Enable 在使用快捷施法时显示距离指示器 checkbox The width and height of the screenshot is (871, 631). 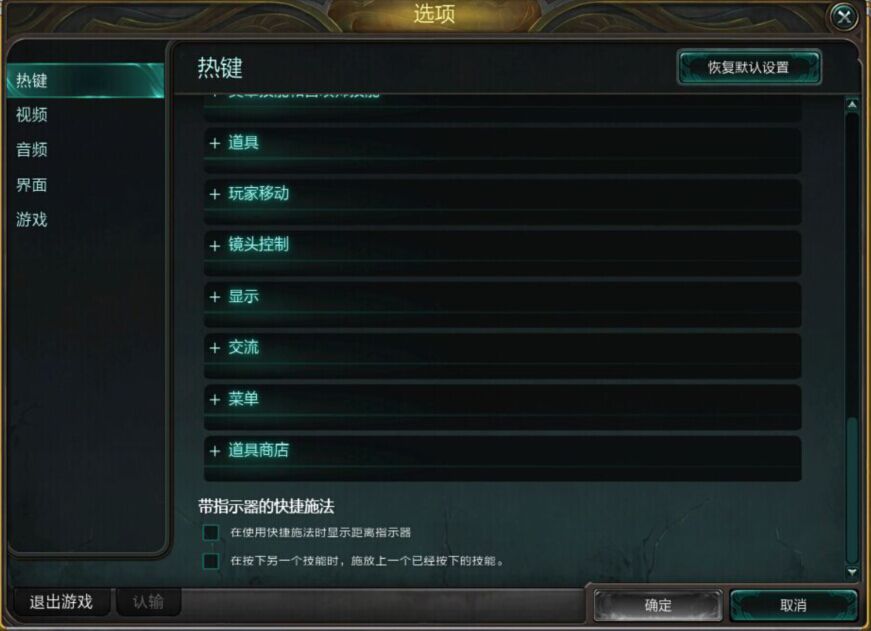tap(211, 533)
